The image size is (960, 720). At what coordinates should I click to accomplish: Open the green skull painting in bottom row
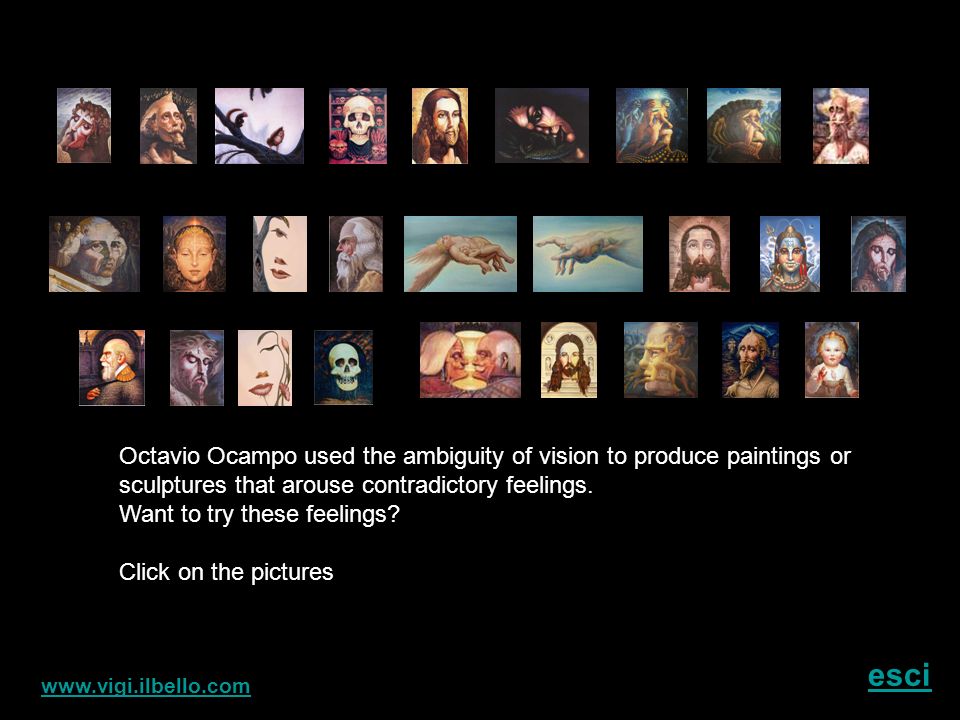343,367
